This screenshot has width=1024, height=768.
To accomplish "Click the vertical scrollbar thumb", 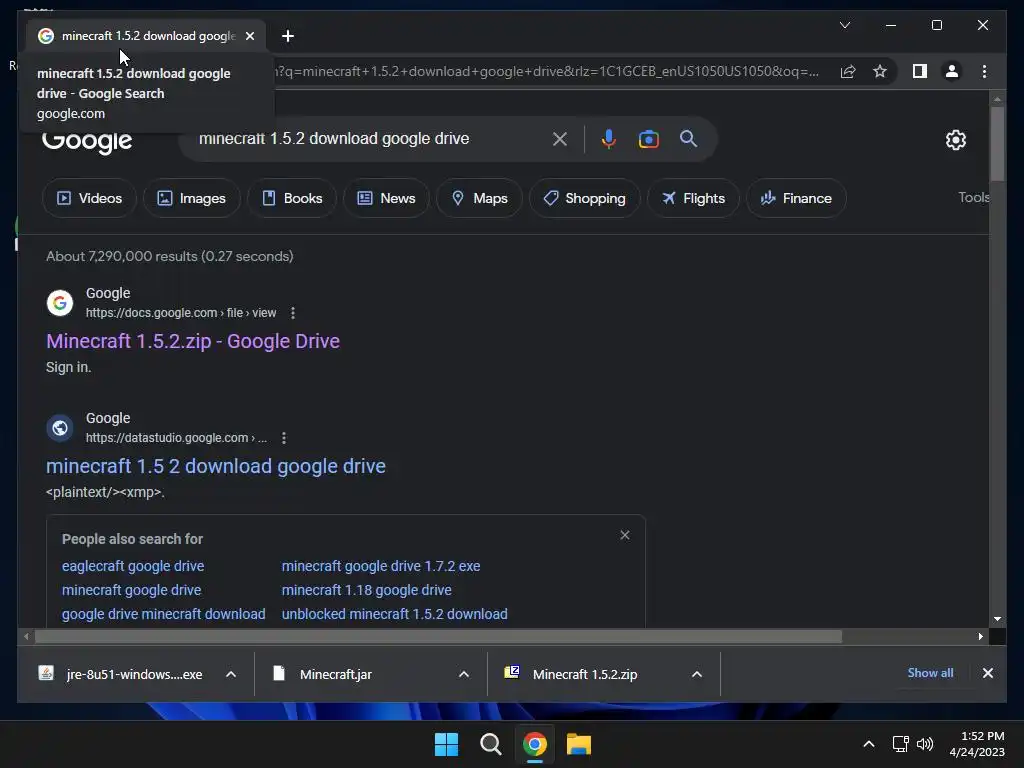I will coord(997,144).
